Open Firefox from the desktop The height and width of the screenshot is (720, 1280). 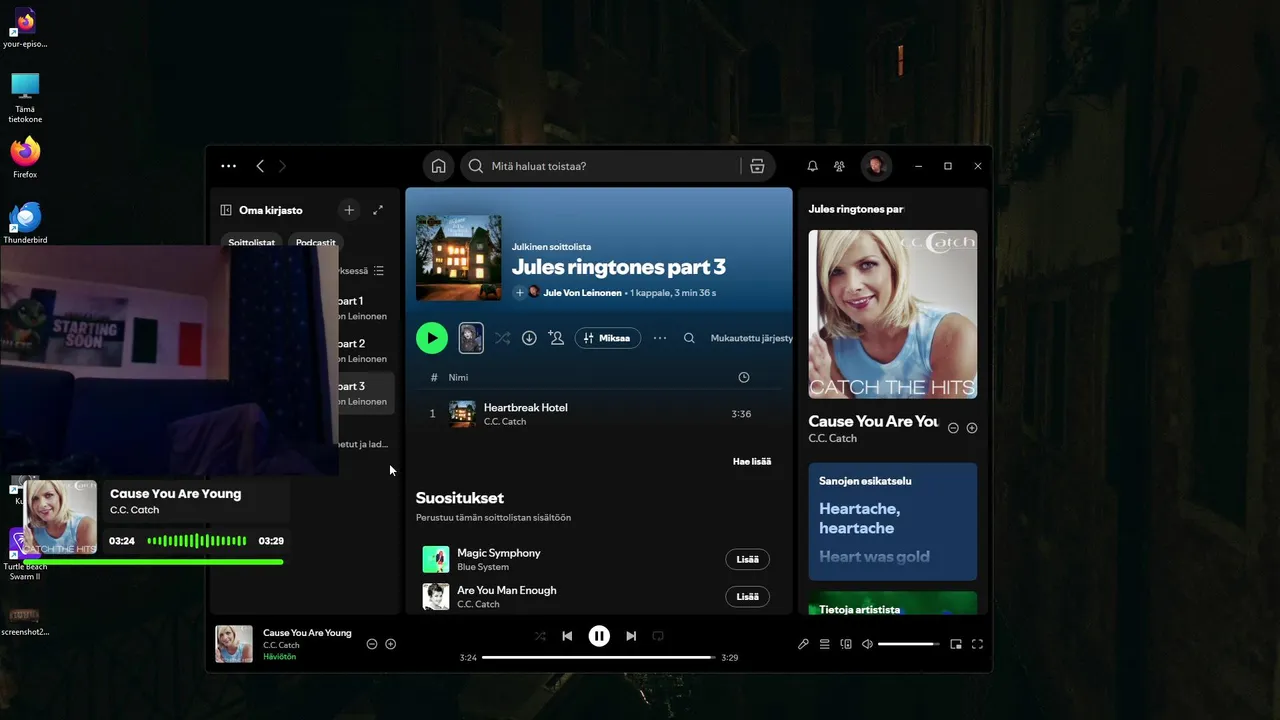point(25,158)
